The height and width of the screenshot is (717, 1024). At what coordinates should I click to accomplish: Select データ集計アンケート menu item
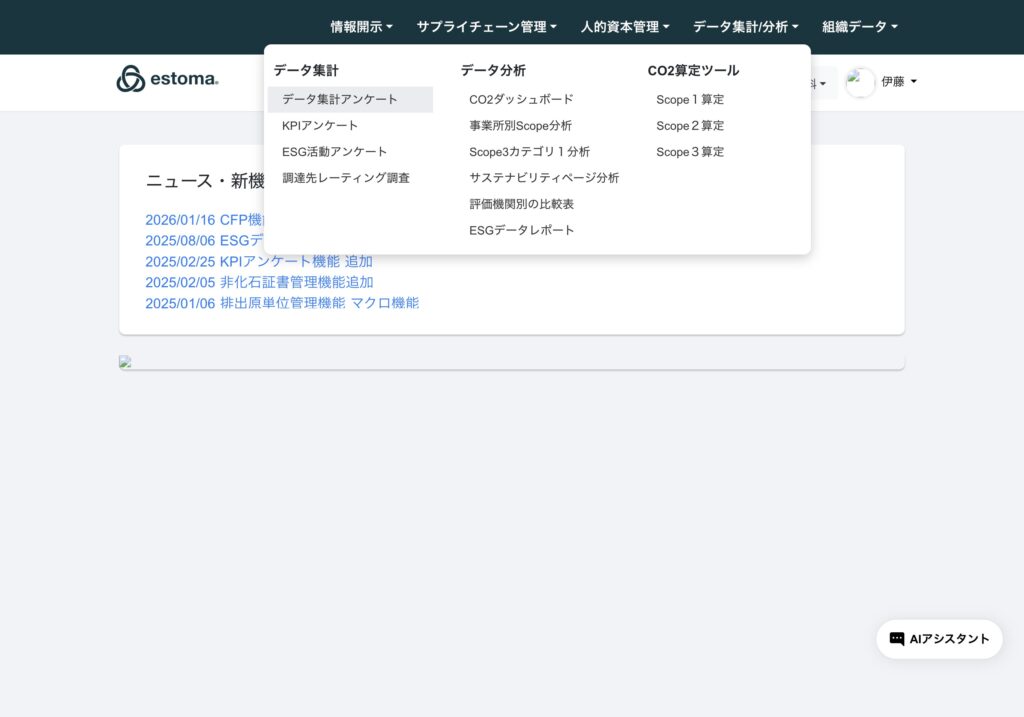point(340,100)
